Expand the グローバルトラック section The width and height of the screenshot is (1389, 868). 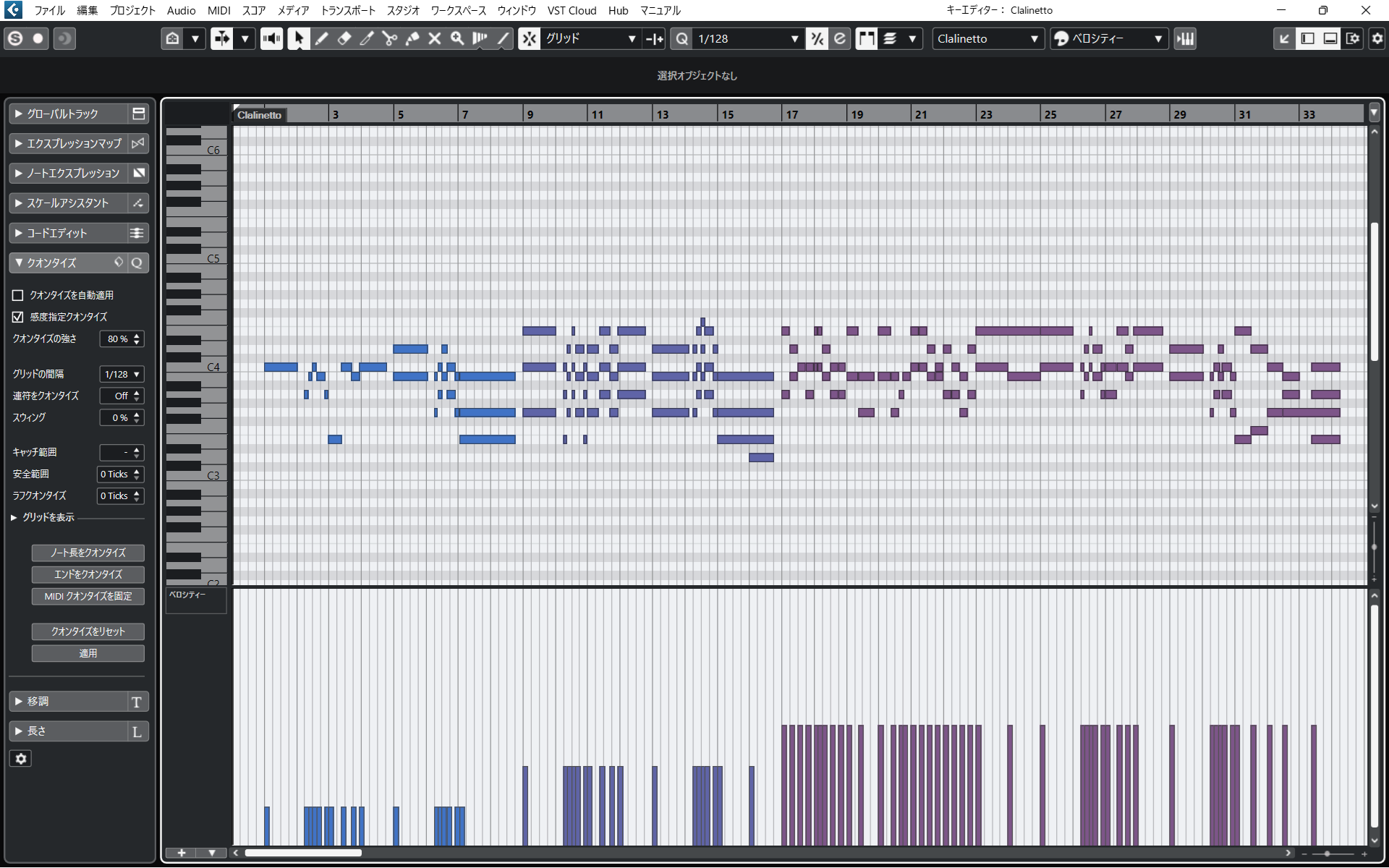(x=69, y=114)
